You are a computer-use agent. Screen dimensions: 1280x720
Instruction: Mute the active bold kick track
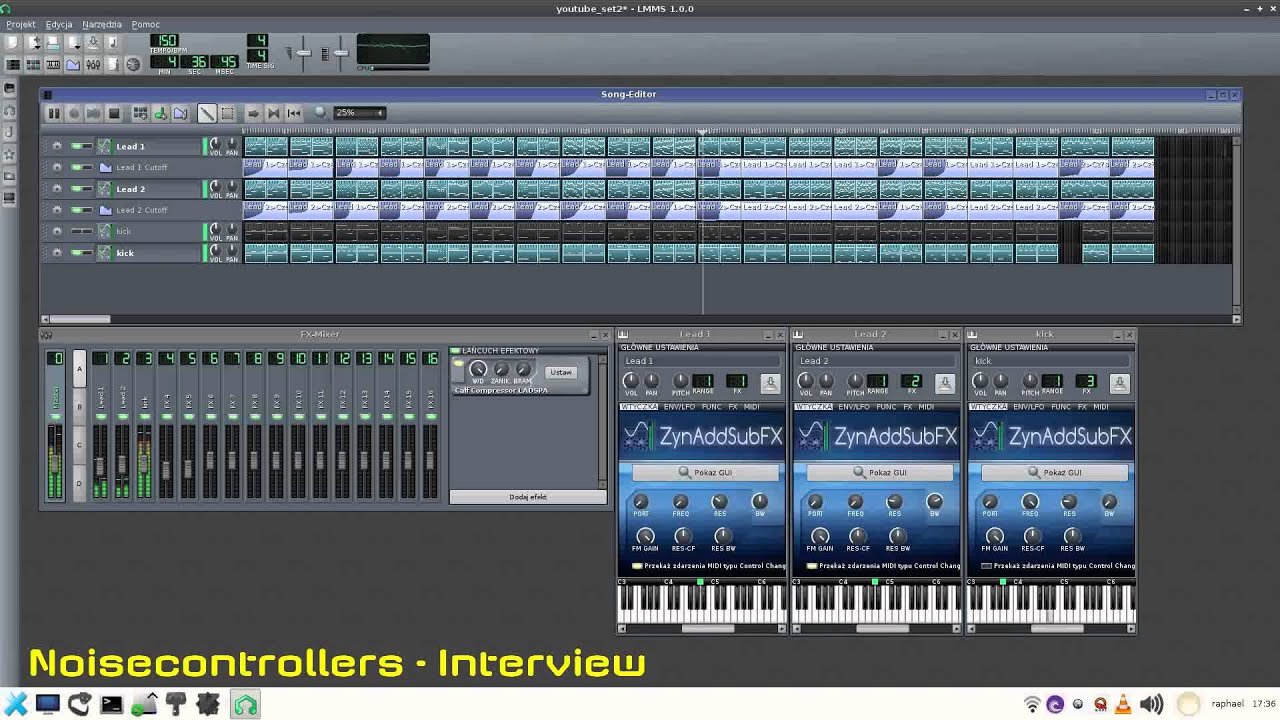pos(76,253)
